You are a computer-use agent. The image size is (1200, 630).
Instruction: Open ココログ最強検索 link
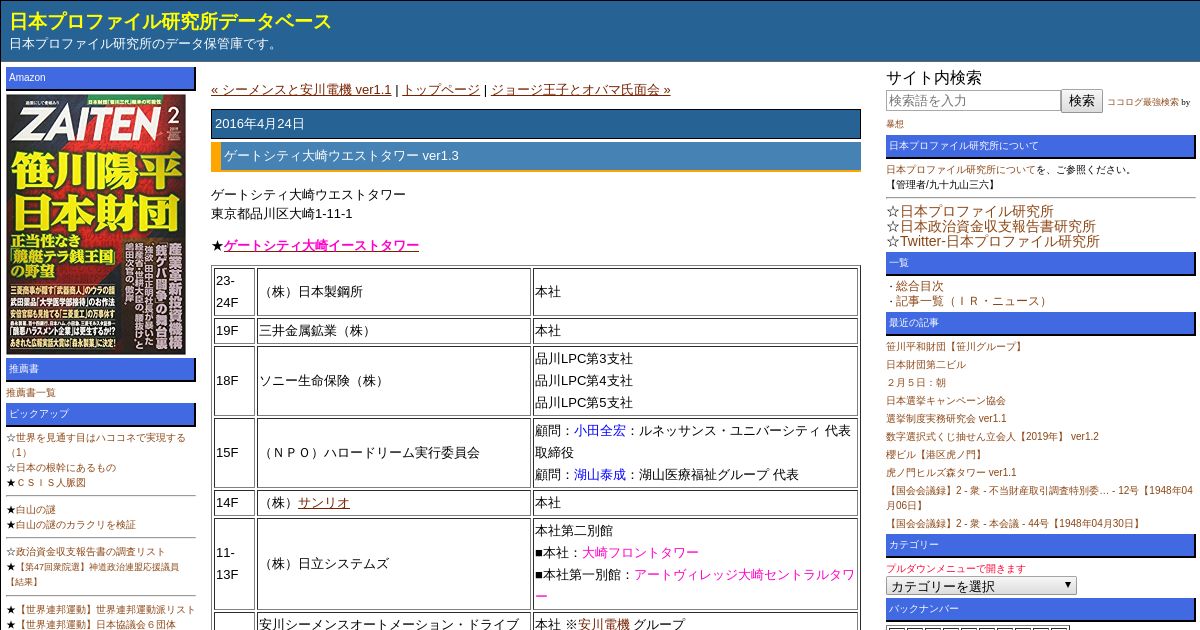tap(1142, 102)
